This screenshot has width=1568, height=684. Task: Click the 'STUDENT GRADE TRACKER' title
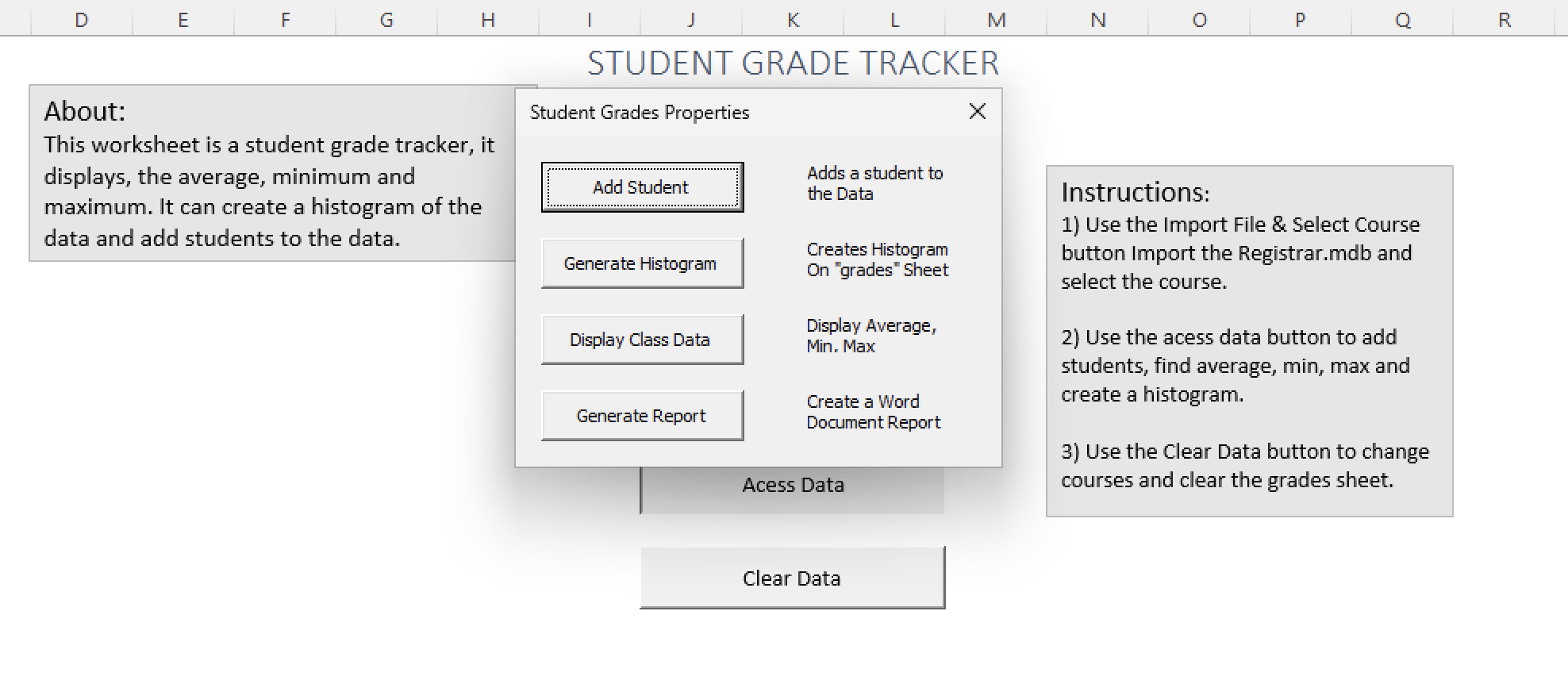[793, 63]
